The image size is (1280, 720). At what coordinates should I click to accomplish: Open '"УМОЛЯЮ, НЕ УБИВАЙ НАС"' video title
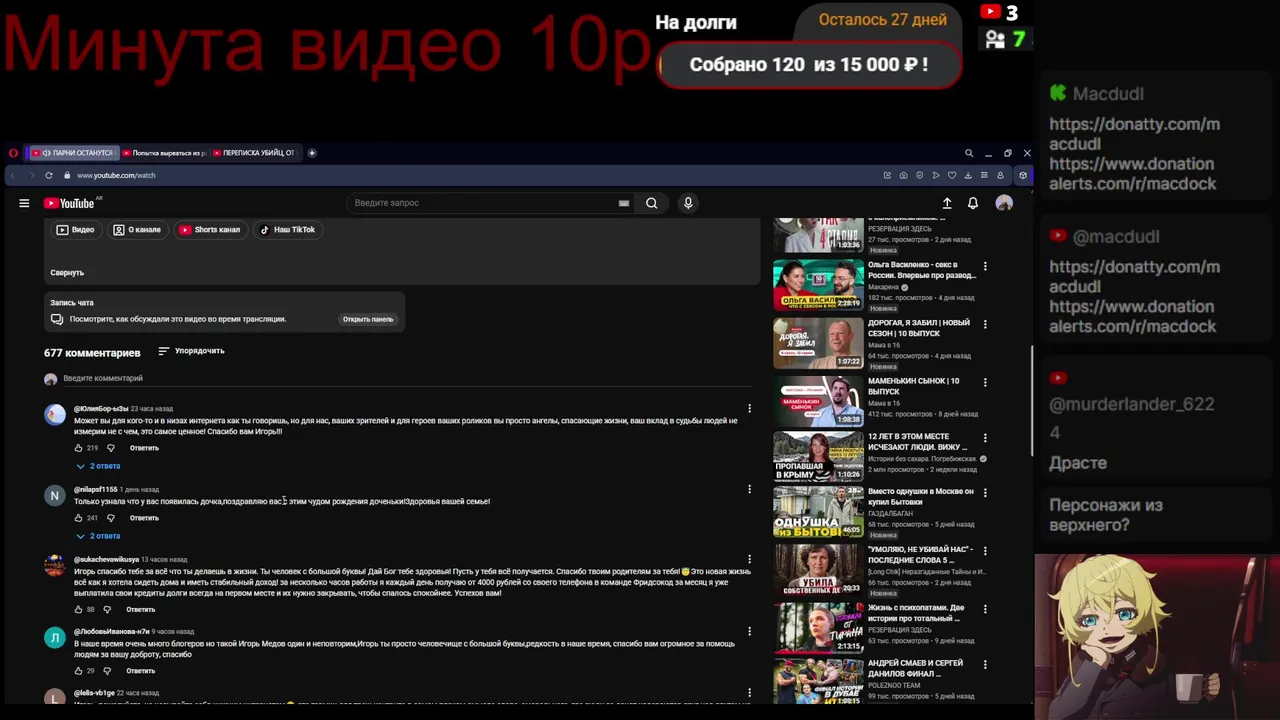tap(920, 555)
